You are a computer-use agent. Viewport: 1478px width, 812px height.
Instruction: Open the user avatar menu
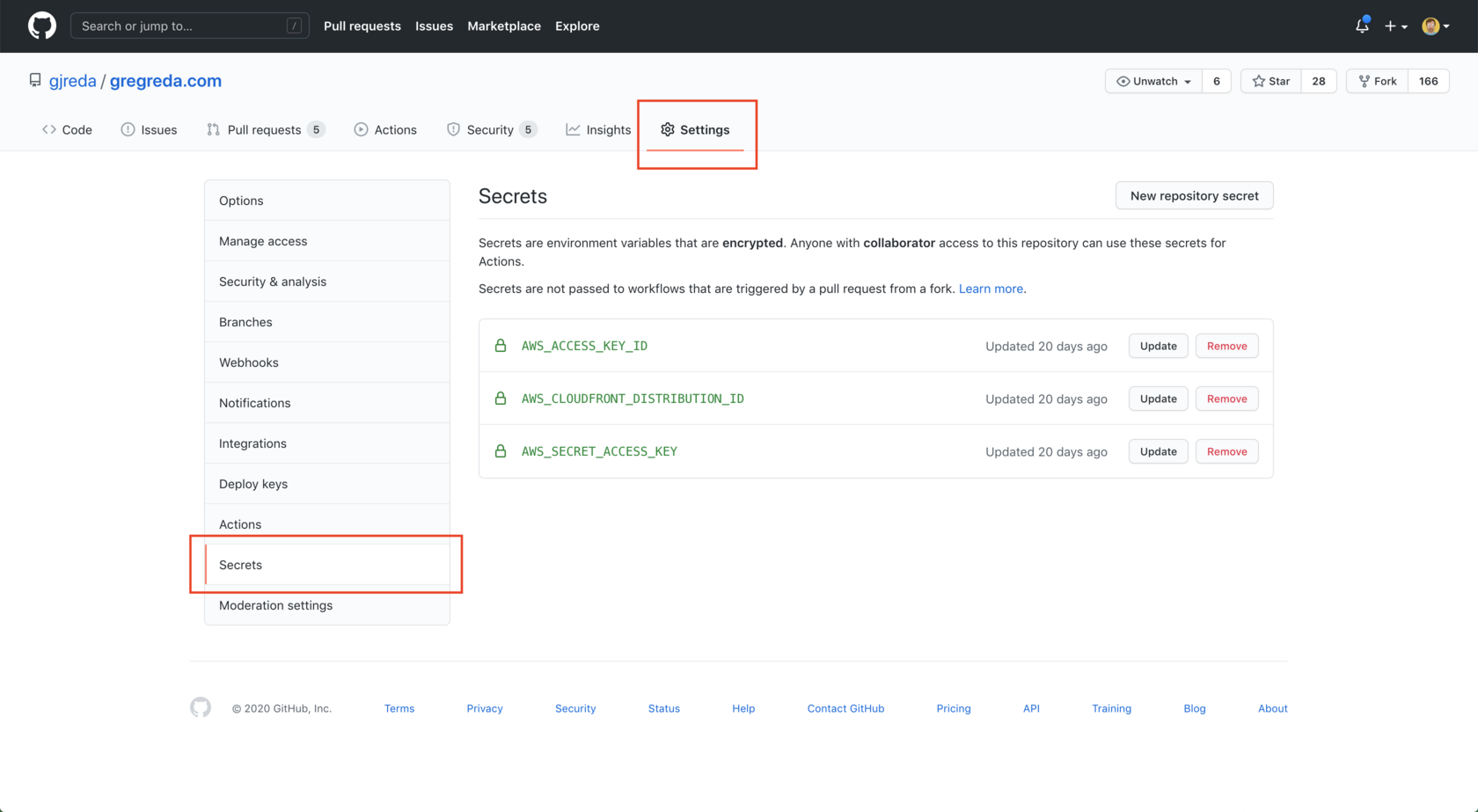pos(1436,26)
